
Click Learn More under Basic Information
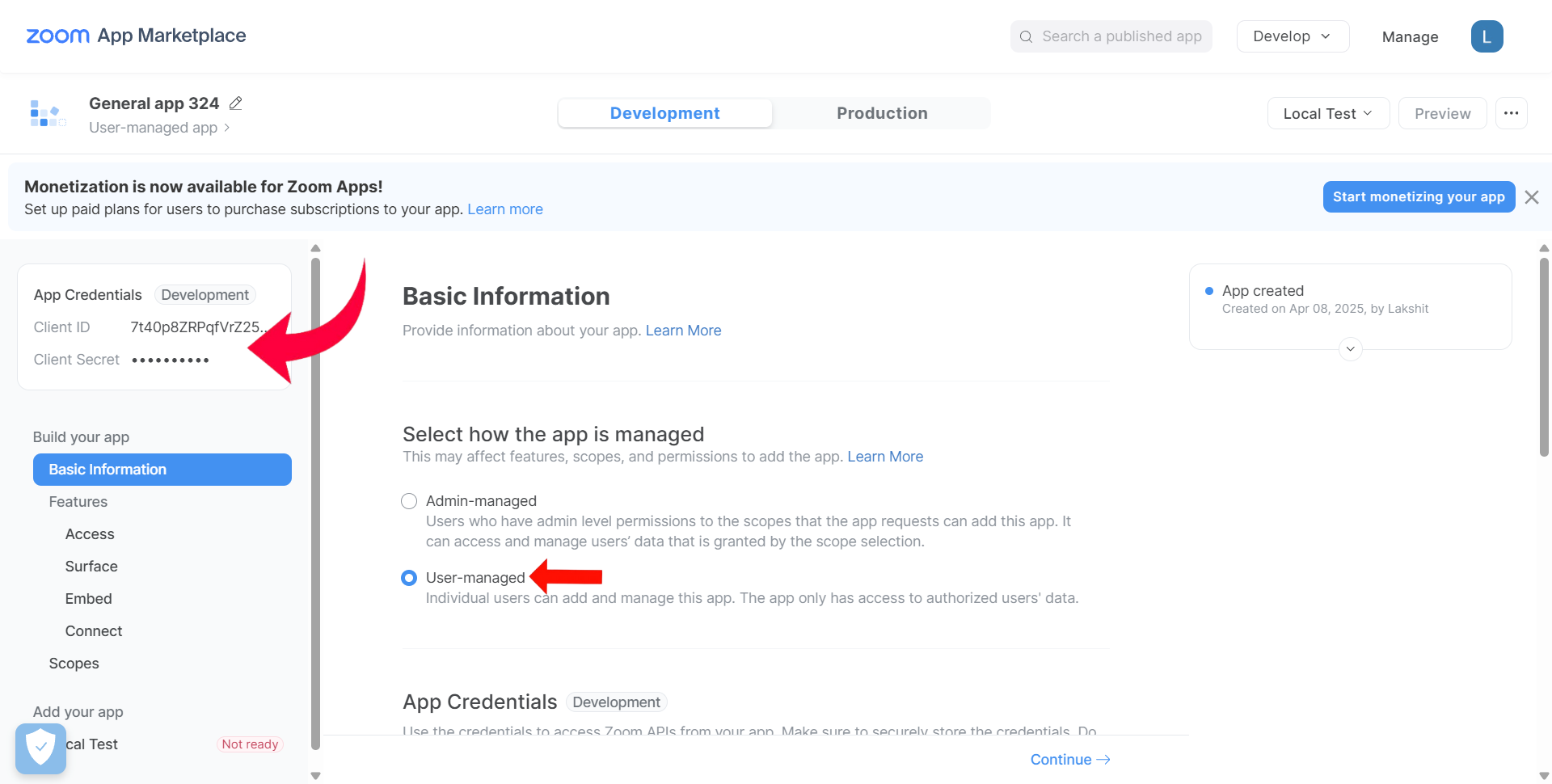pos(683,331)
